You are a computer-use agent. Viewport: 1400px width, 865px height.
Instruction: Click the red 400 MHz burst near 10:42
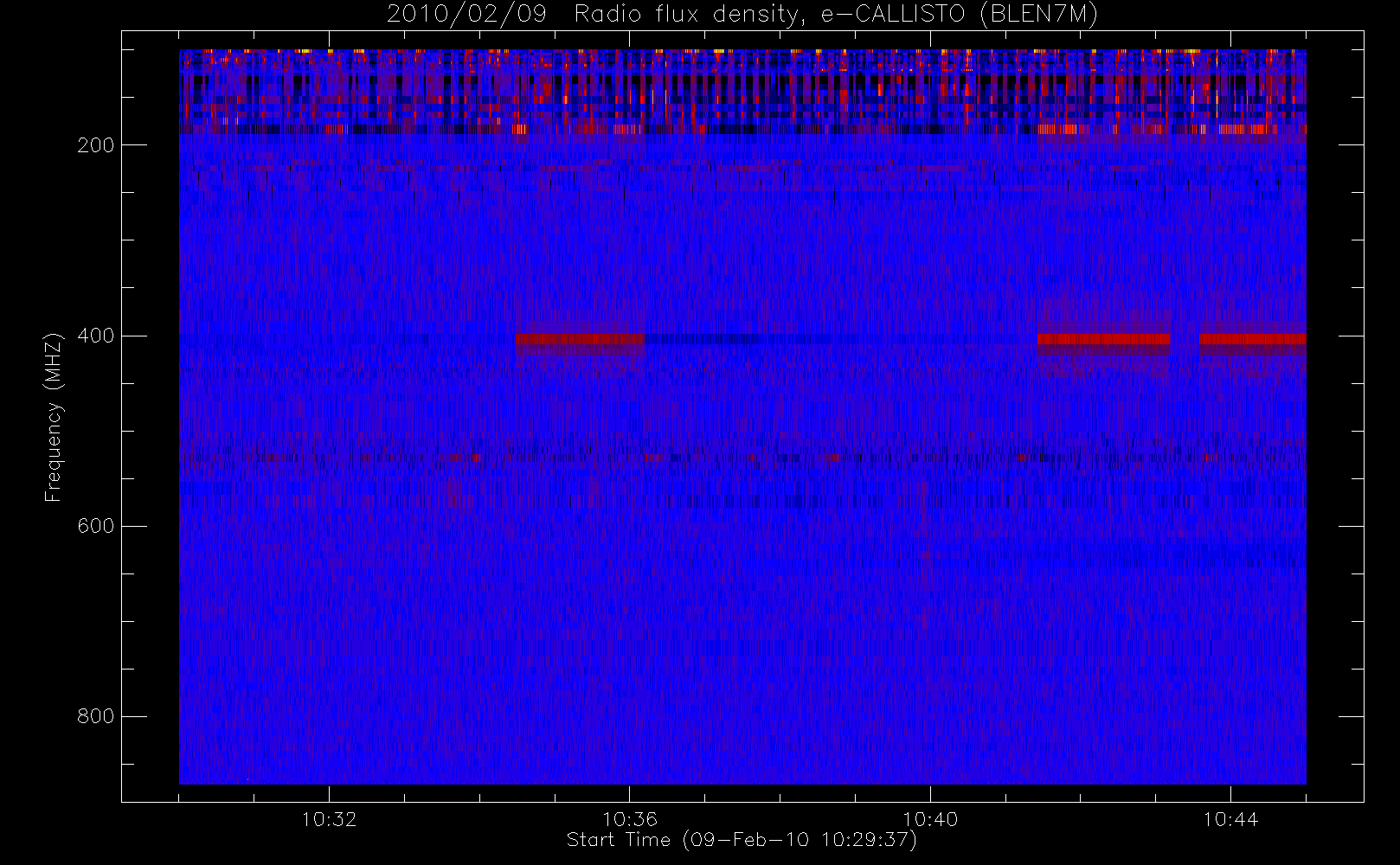tap(1104, 339)
